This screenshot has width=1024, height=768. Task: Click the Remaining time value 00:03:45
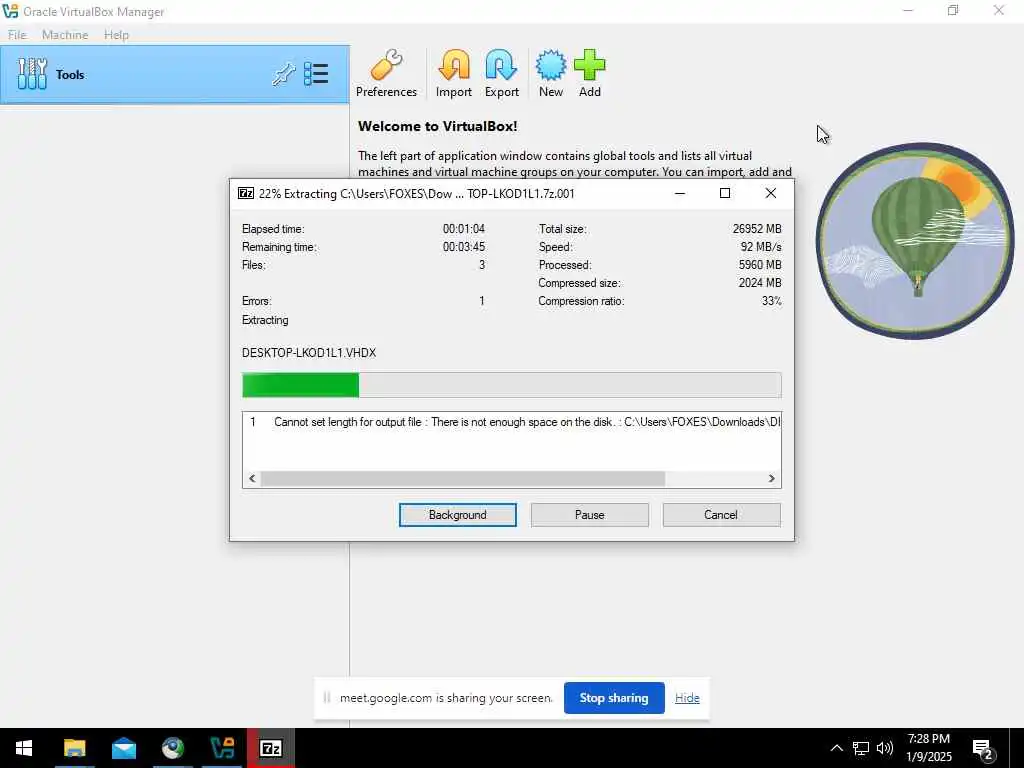tap(464, 247)
